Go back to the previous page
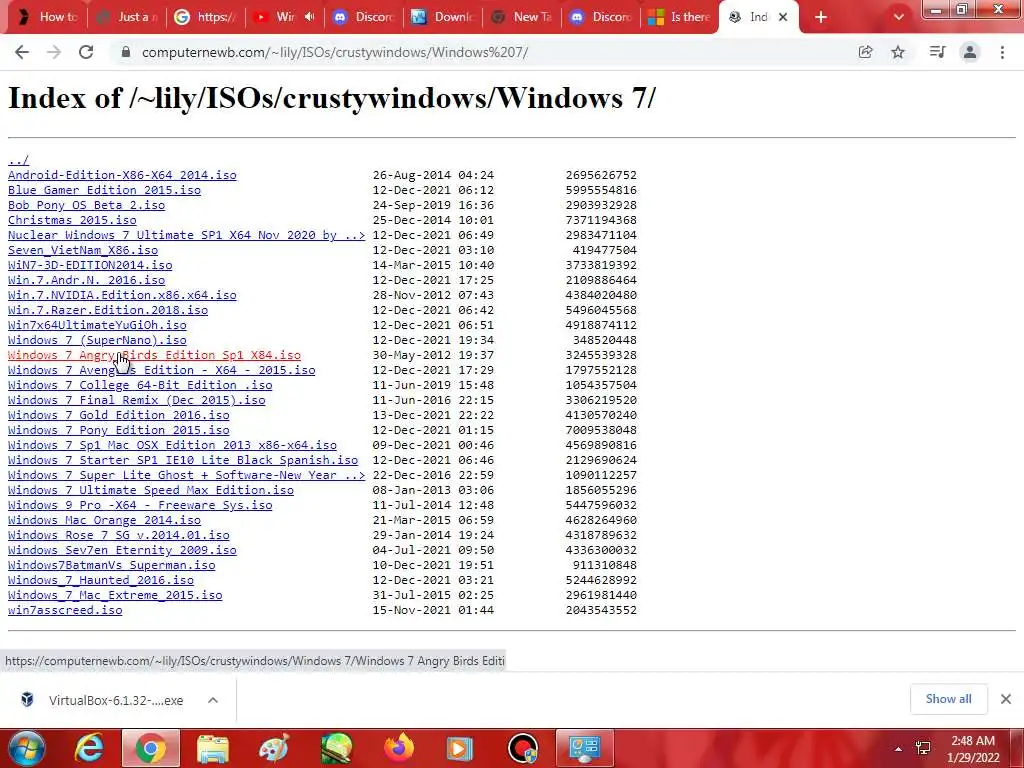Screen dimensions: 1024x768 point(22,52)
